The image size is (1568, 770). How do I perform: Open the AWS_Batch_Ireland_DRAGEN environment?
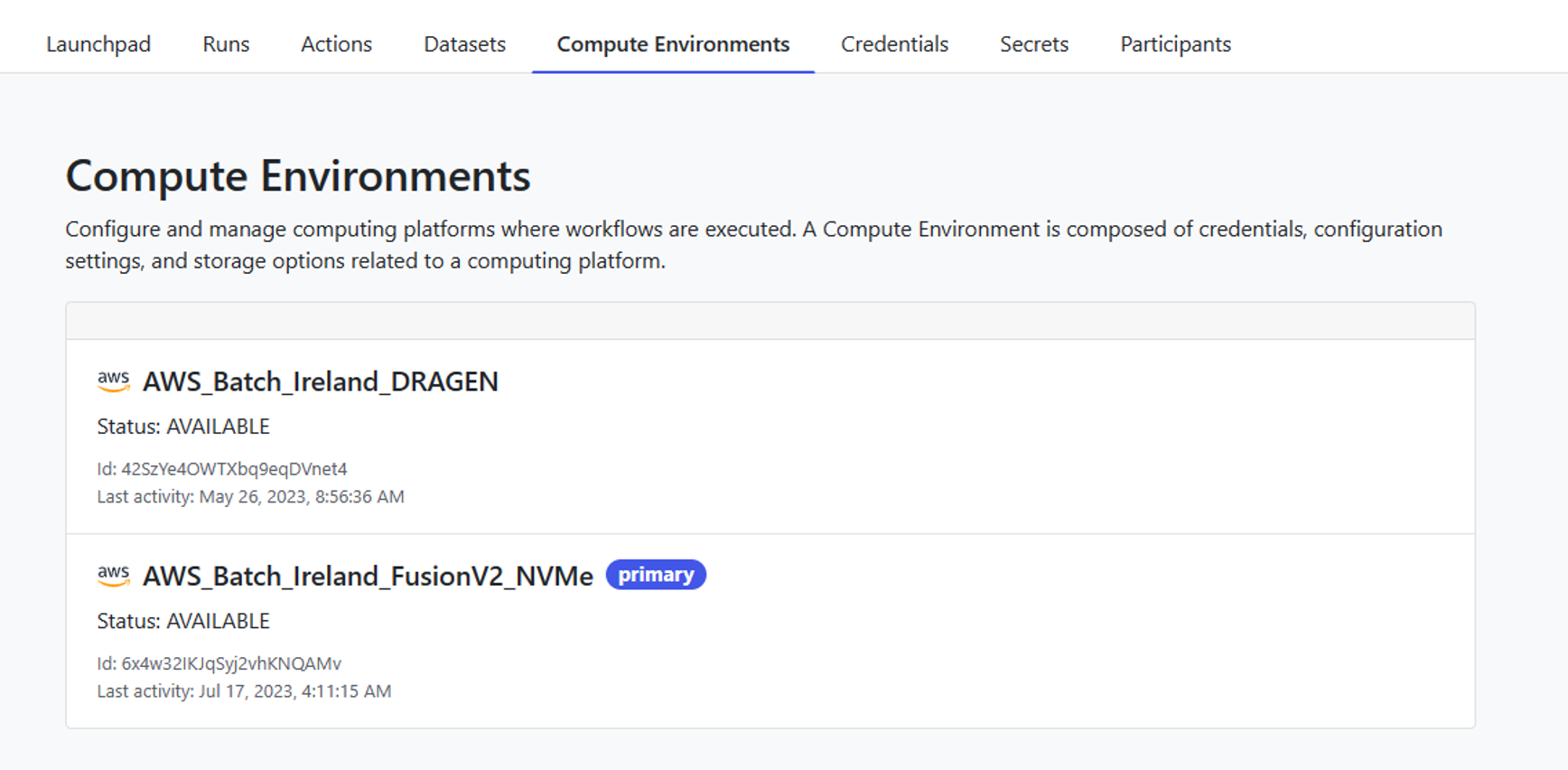pos(321,382)
